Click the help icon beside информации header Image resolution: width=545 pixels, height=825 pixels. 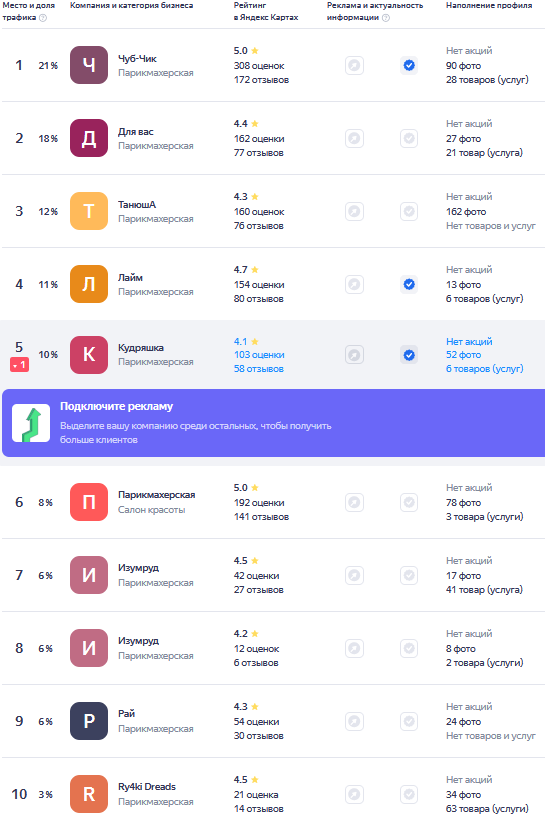386,18
